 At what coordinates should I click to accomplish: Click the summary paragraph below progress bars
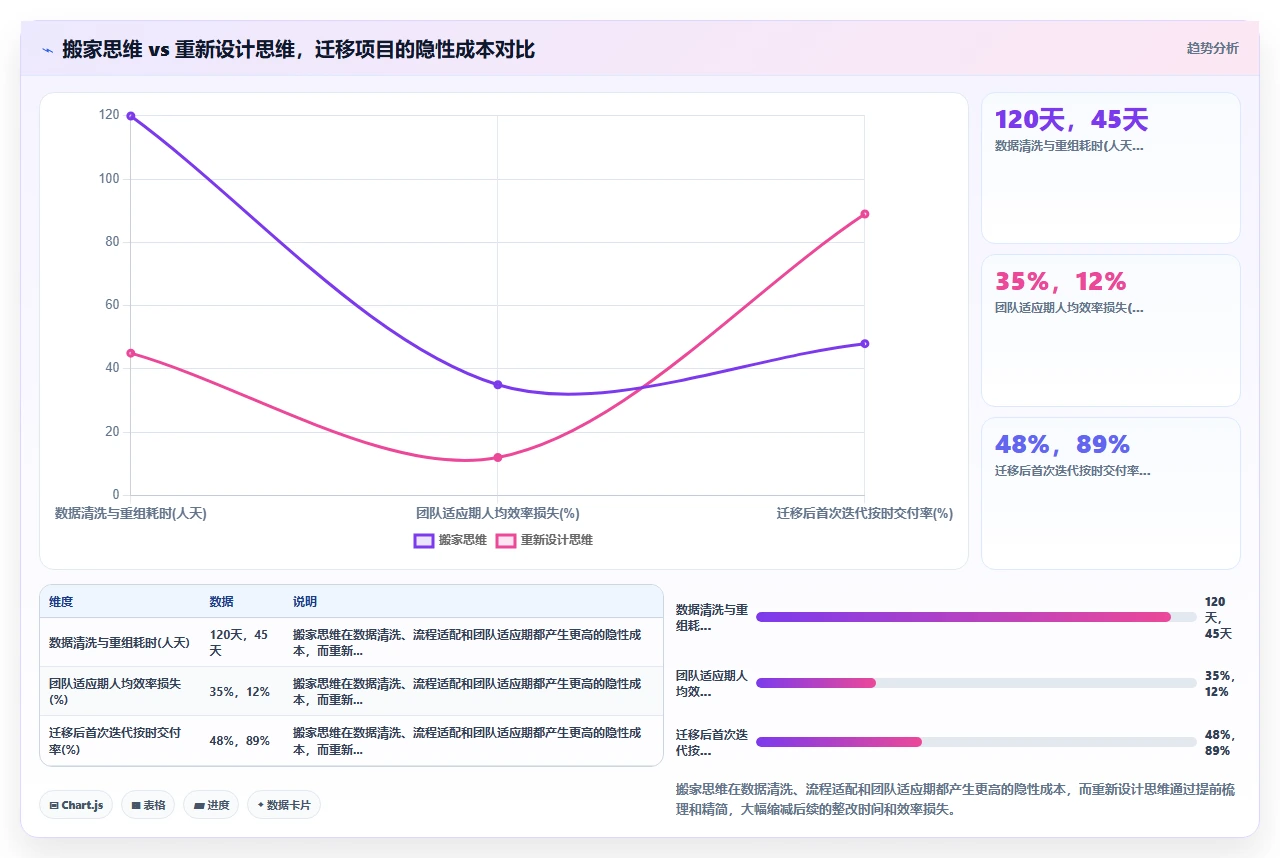956,800
